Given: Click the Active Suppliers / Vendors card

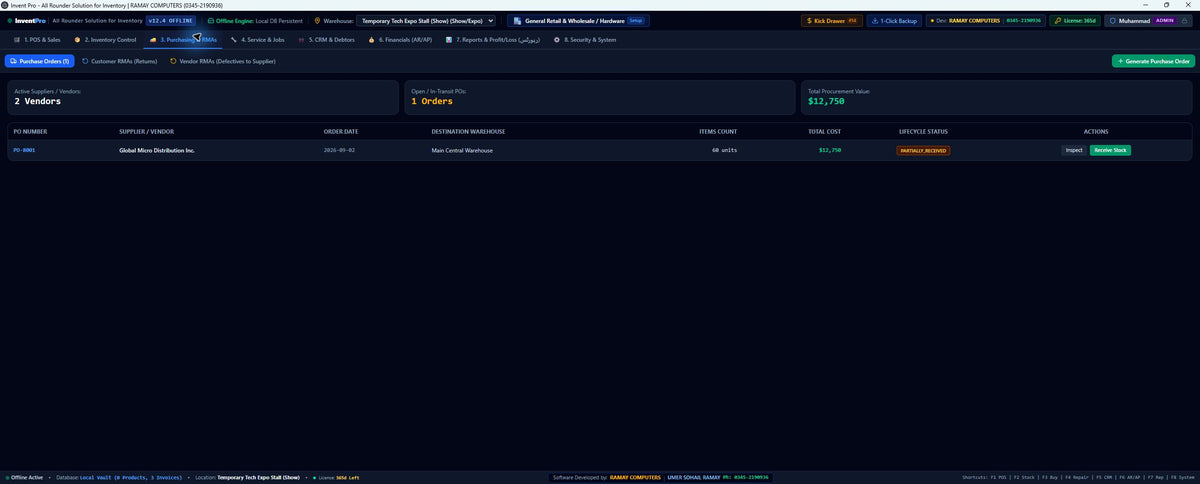Looking at the screenshot, I should tap(203, 97).
